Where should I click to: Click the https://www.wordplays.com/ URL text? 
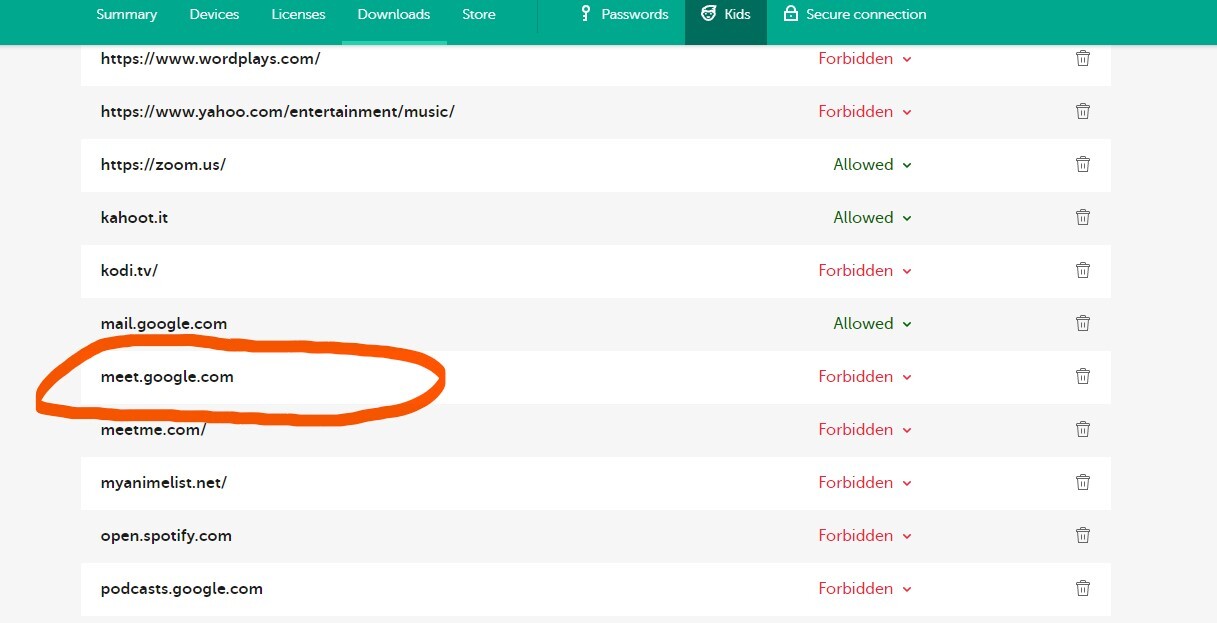210,58
